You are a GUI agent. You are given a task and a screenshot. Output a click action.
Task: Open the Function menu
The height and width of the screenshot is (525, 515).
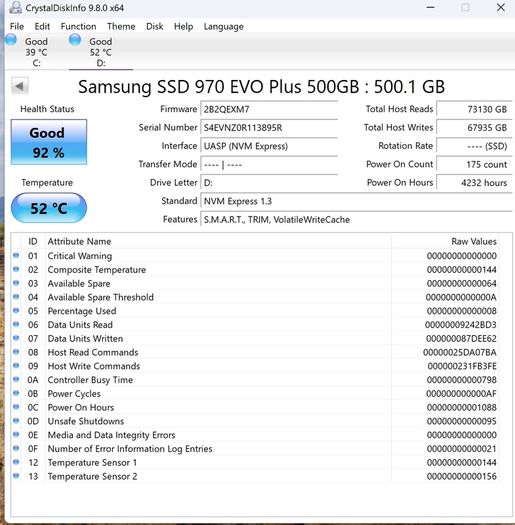coord(78,26)
